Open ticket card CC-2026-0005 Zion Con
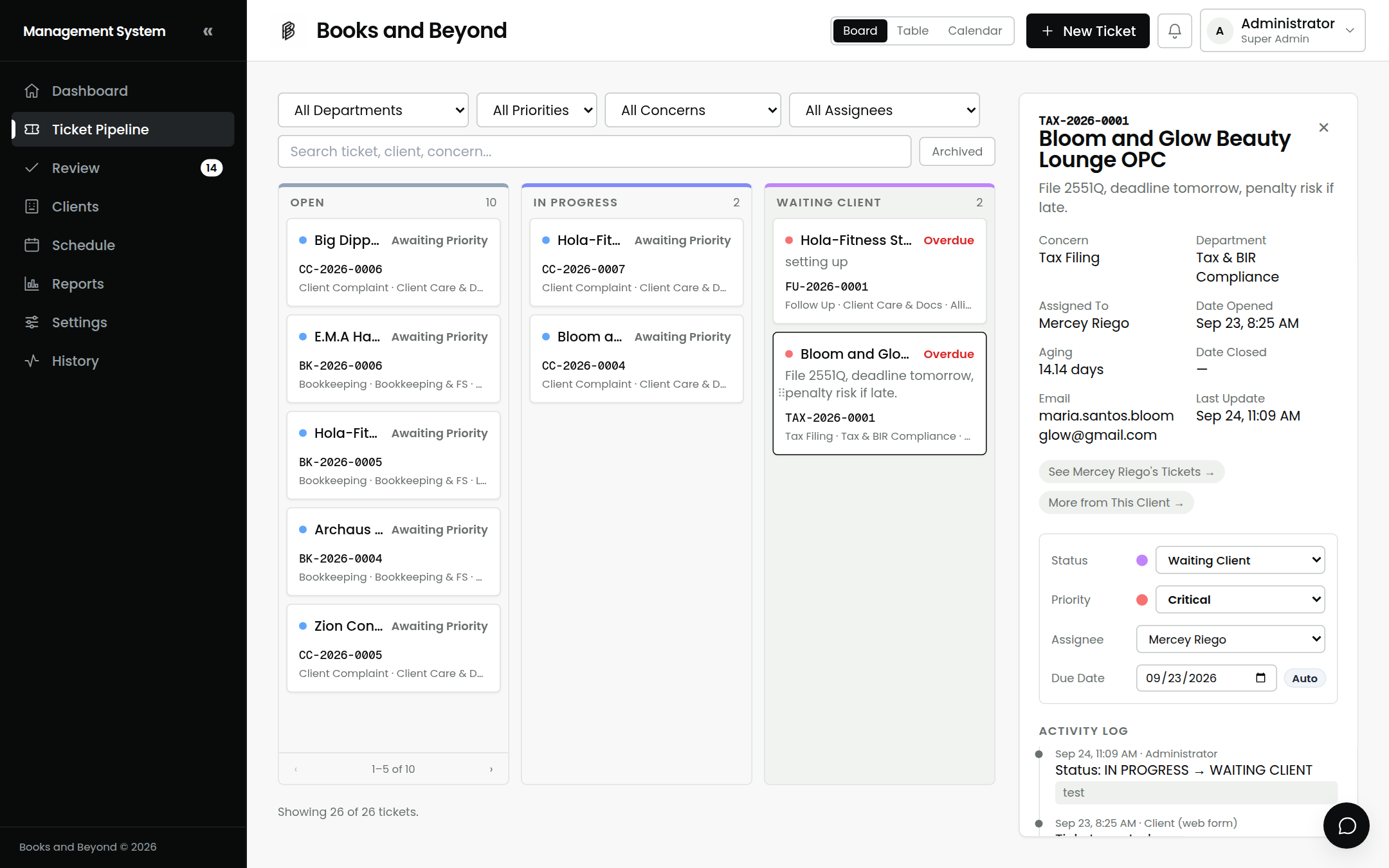The image size is (1389, 868). 393,648
